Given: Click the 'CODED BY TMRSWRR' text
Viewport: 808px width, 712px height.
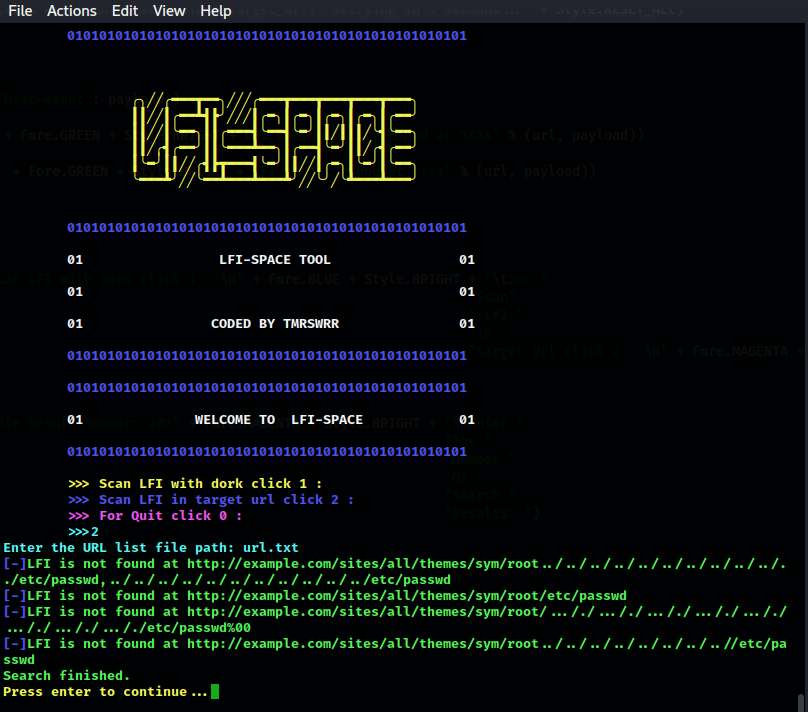Looking at the screenshot, I should [275, 324].
